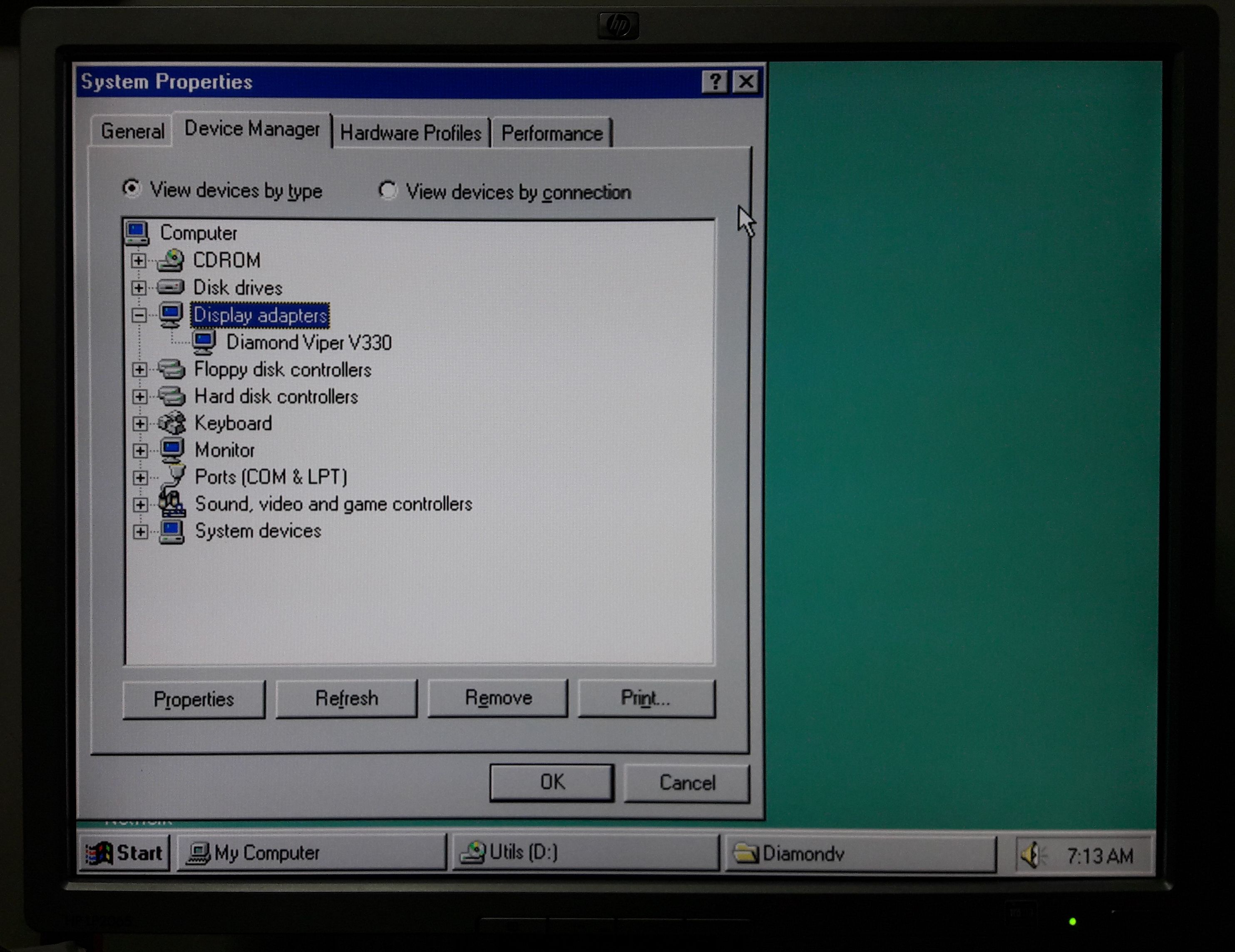Expand the Ports (COM & LPT) node

pyautogui.click(x=140, y=477)
